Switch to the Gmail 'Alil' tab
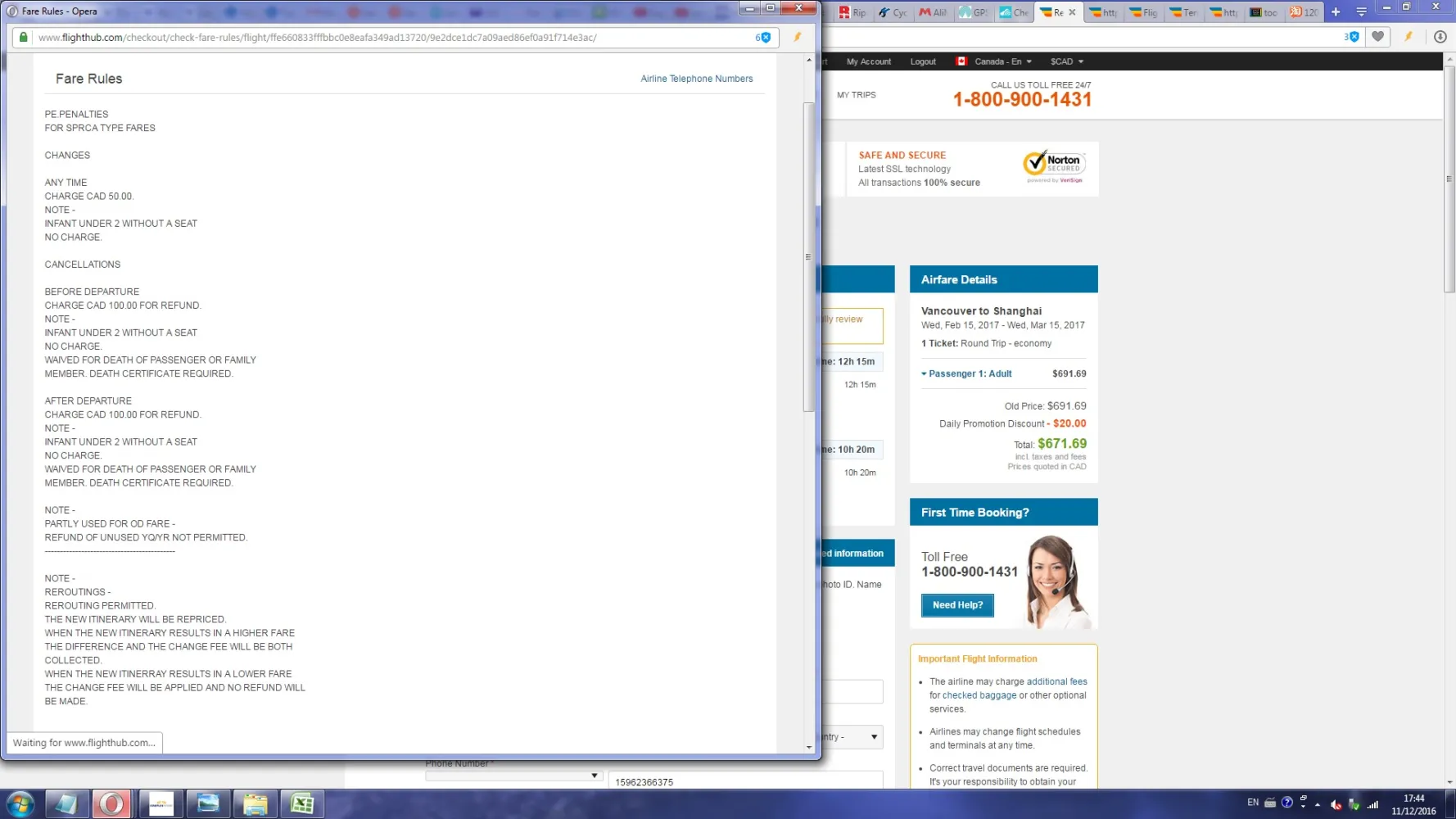The image size is (1456, 819). point(934,12)
